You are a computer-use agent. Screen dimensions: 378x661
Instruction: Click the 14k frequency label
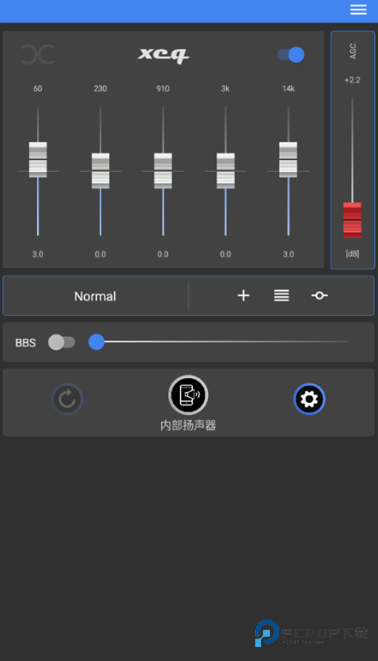(288, 89)
